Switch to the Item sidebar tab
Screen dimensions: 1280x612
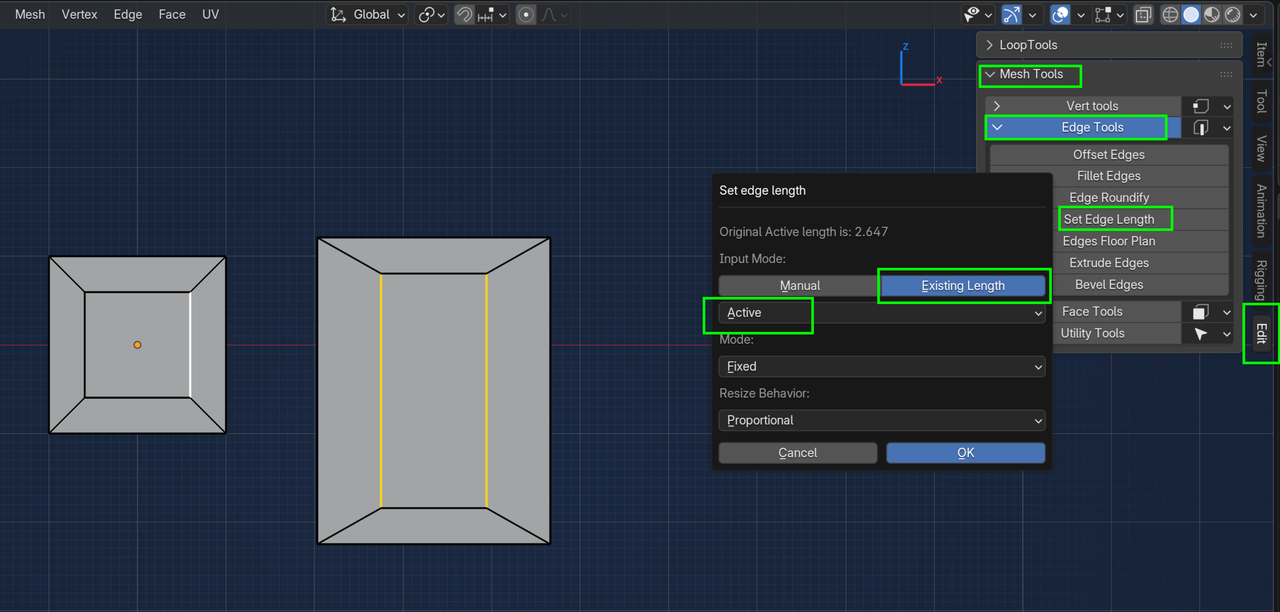click(1261, 54)
